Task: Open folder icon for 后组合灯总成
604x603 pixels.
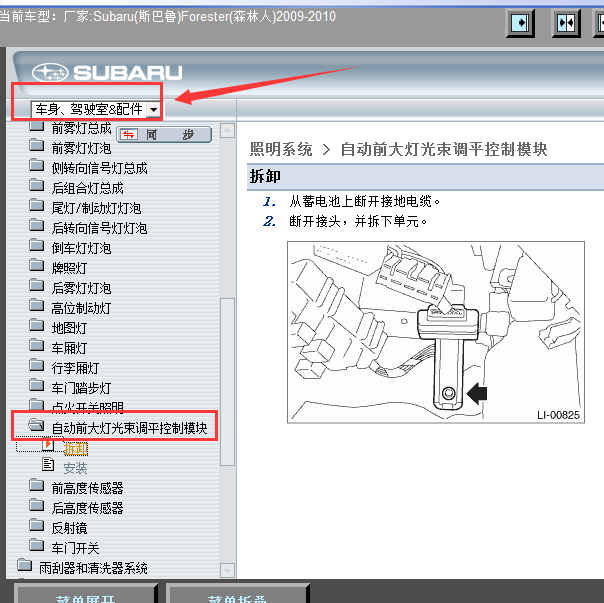Action: (37, 185)
